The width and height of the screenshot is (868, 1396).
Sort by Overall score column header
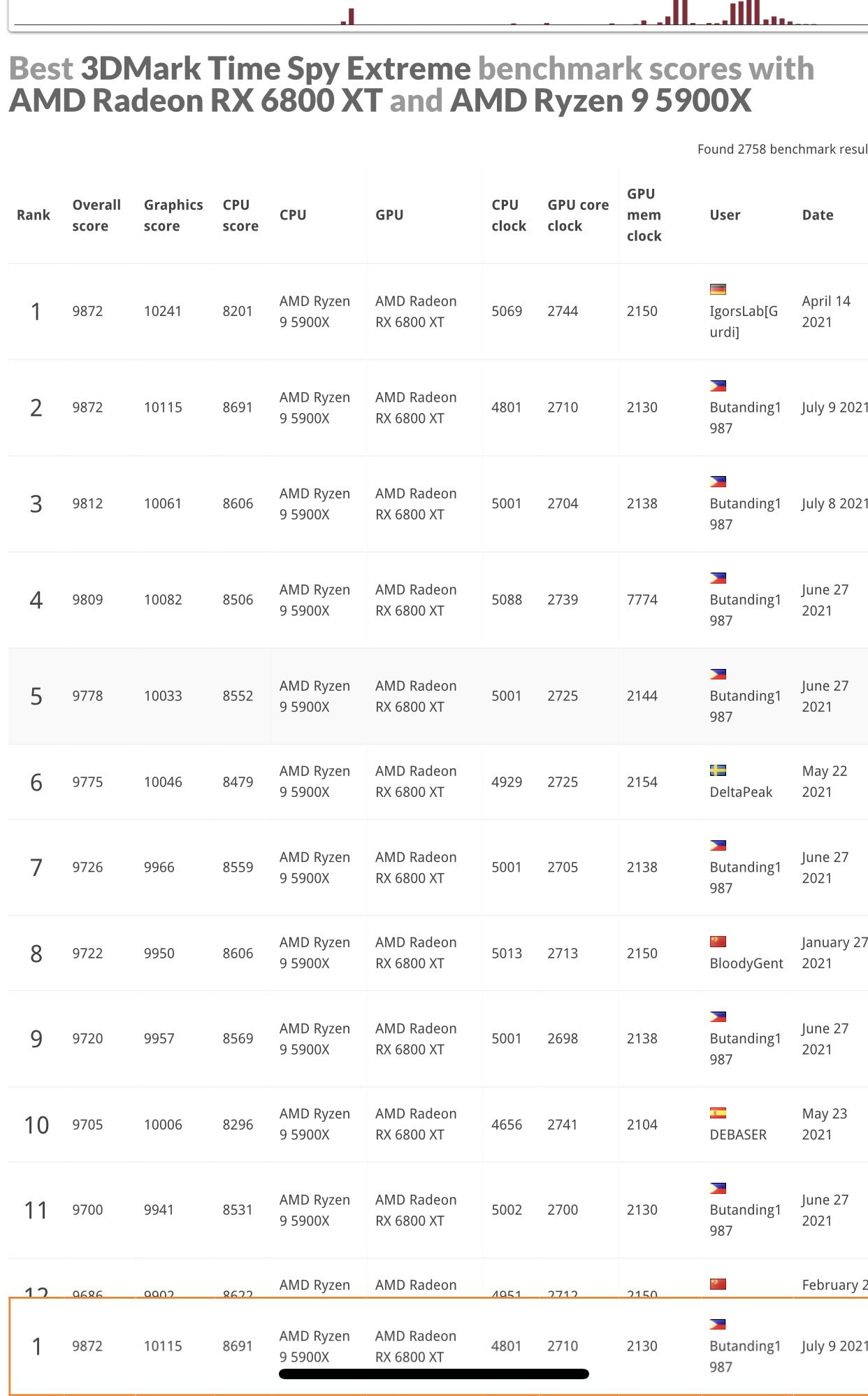click(96, 215)
